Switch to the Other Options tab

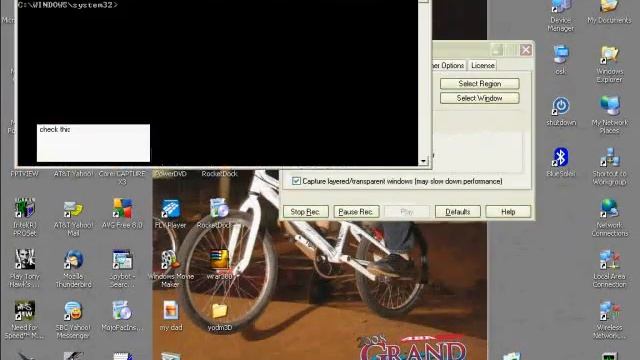[x=448, y=65]
